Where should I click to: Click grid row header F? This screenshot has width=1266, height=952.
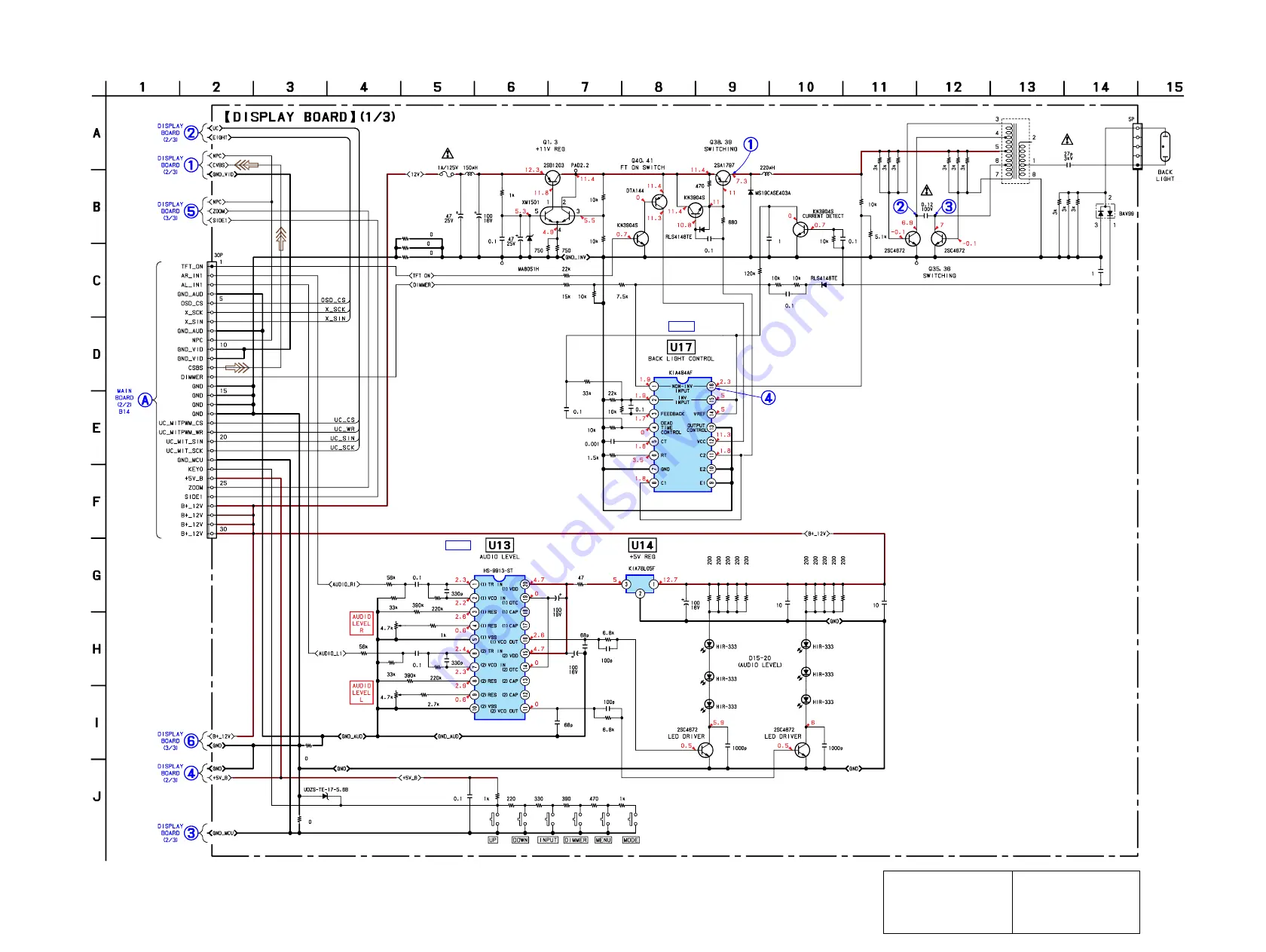(x=96, y=501)
